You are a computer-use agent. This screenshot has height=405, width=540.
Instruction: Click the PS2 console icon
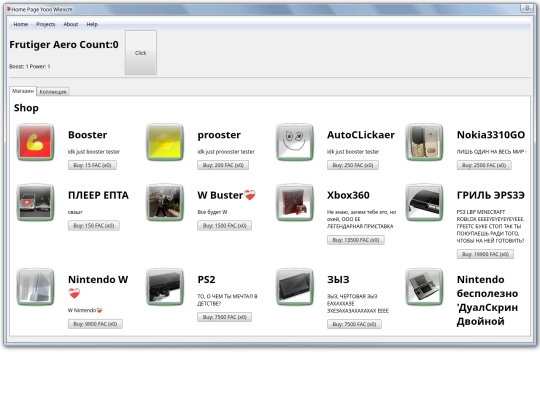(165, 287)
